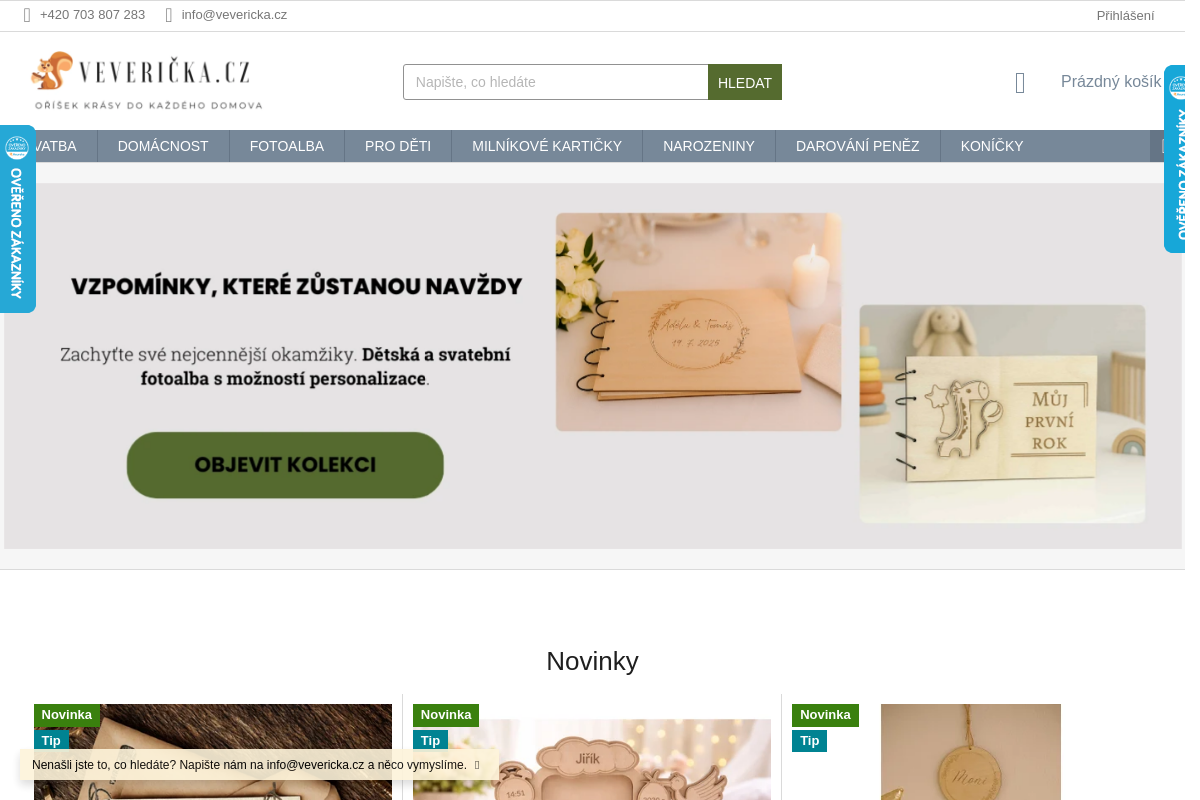Screen dimensions: 1200x800
Task: Click Objevit kolekci banner button
Action: click(x=285, y=465)
